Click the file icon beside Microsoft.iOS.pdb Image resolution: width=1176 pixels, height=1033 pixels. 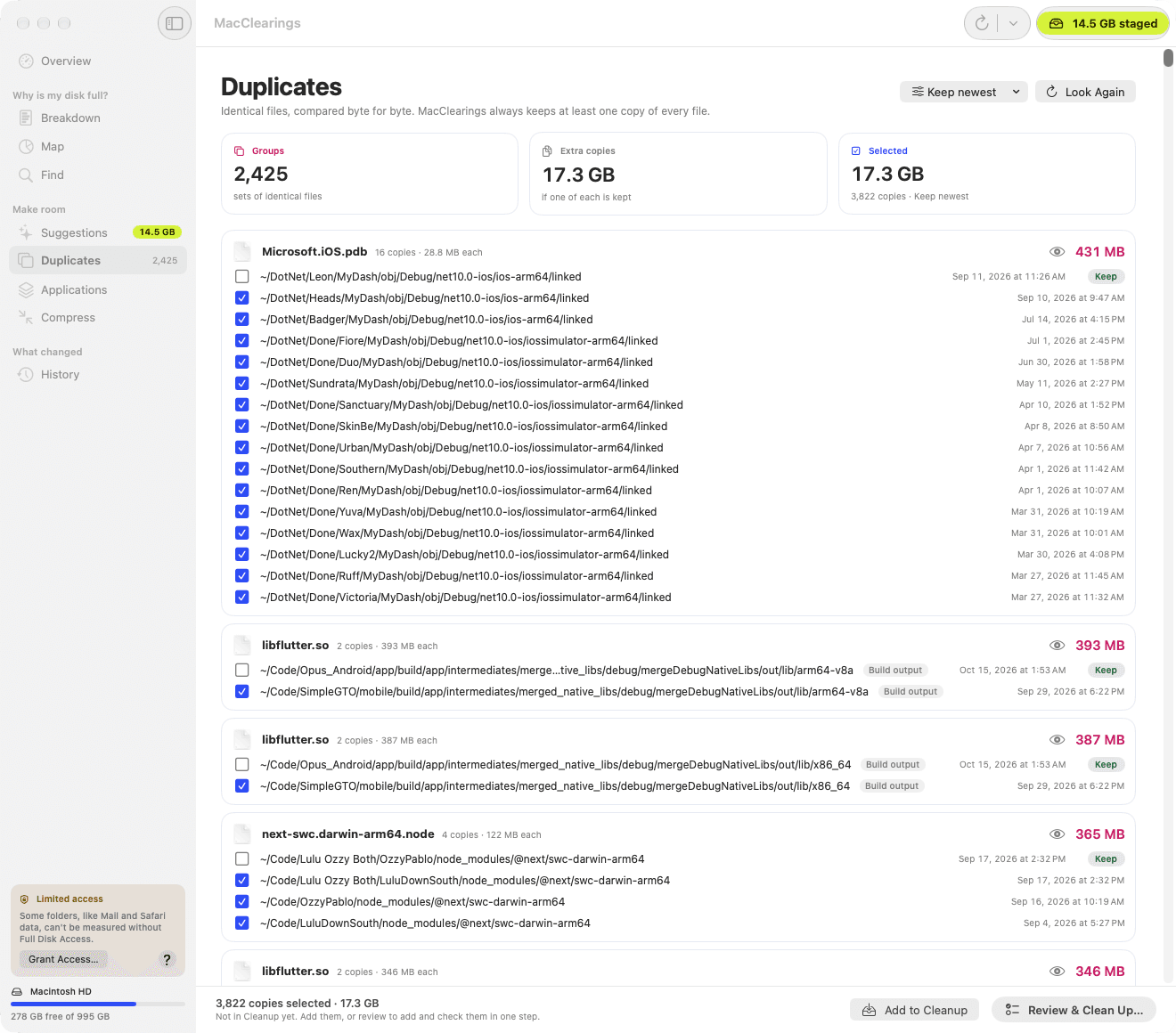coord(241,252)
